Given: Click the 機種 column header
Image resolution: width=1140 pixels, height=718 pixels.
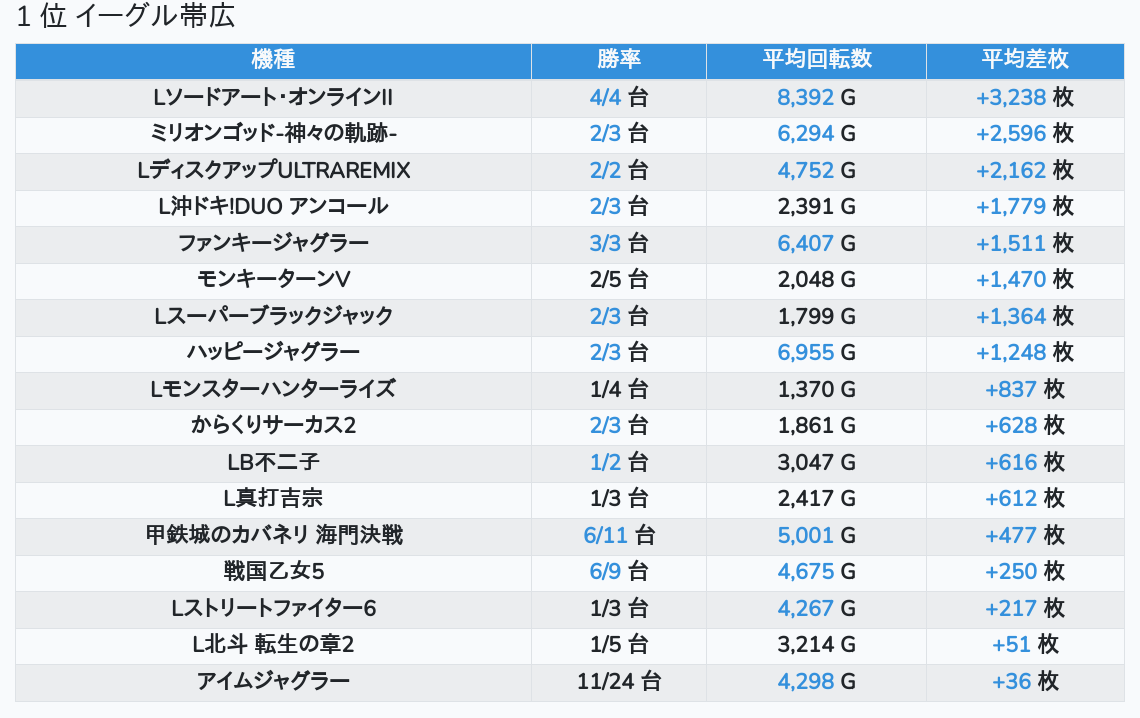Looking at the screenshot, I should [273, 60].
